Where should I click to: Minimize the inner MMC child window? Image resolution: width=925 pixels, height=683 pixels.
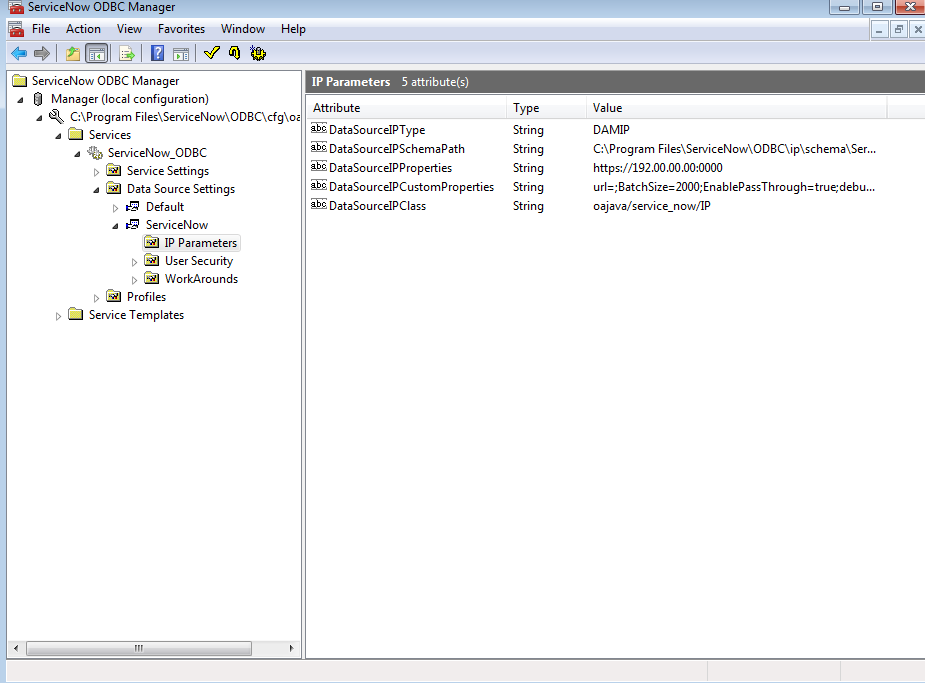pyautogui.click(x=880, y=29)
